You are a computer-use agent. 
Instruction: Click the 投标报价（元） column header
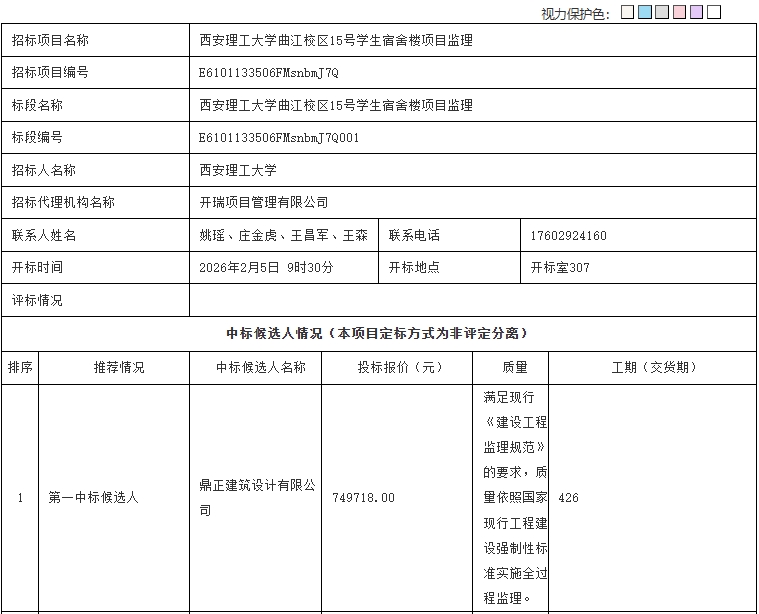[x=400, y=367]
